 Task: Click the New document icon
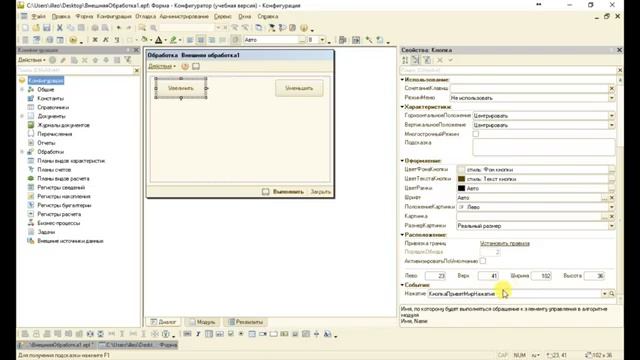(25, 28)
